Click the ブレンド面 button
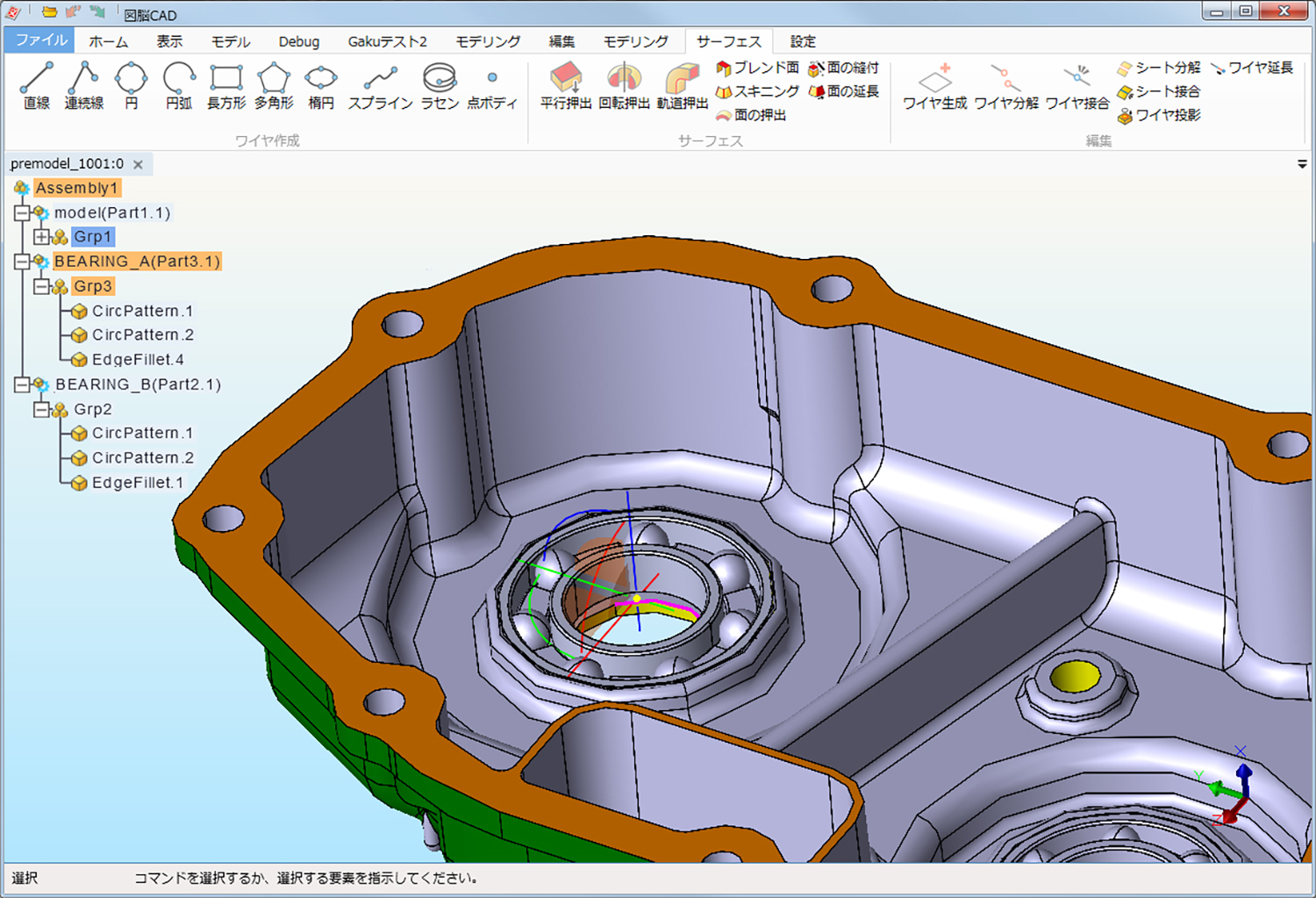Viewport: 1316px width, 898px height. (x=757, y=68)
